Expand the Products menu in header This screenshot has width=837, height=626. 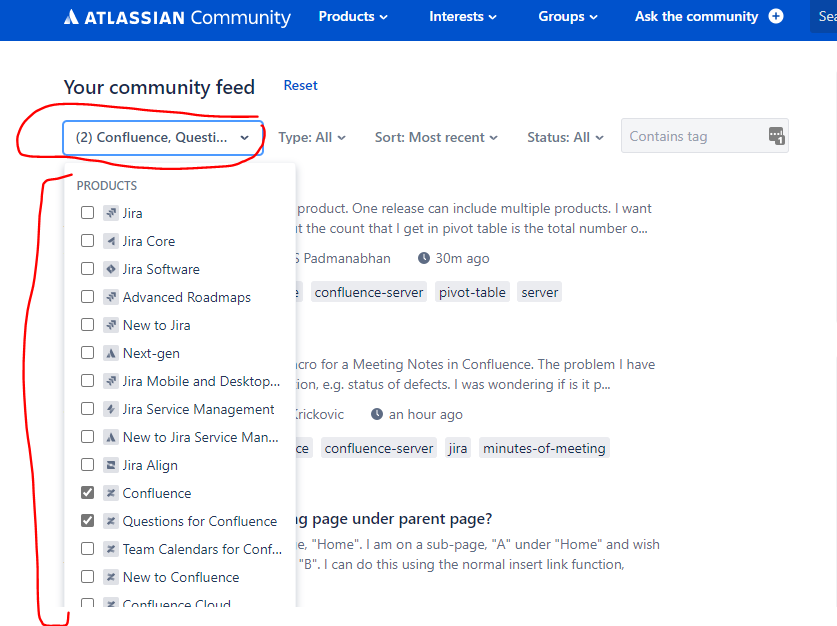353,17
